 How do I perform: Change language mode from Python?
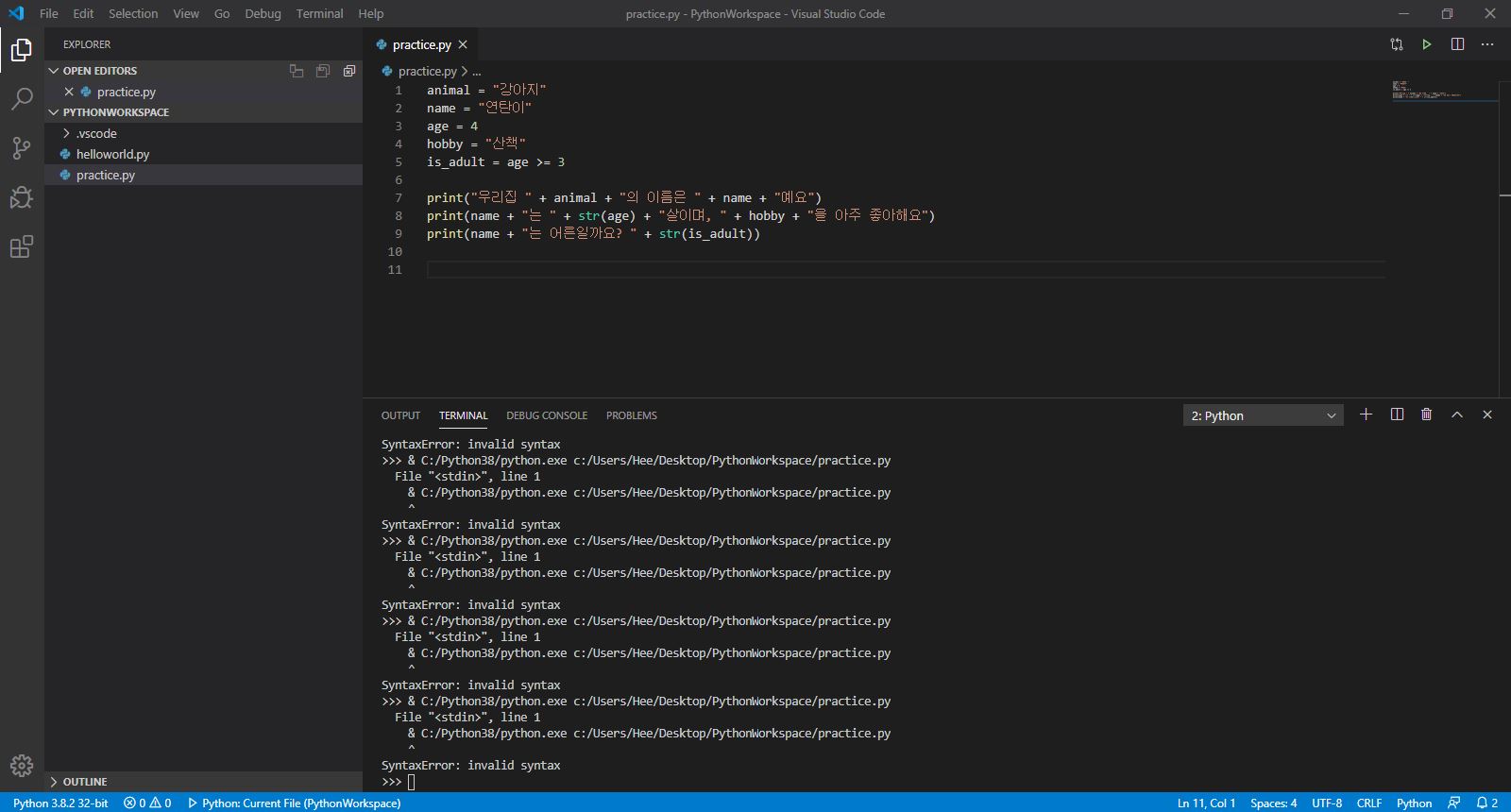1414,803
